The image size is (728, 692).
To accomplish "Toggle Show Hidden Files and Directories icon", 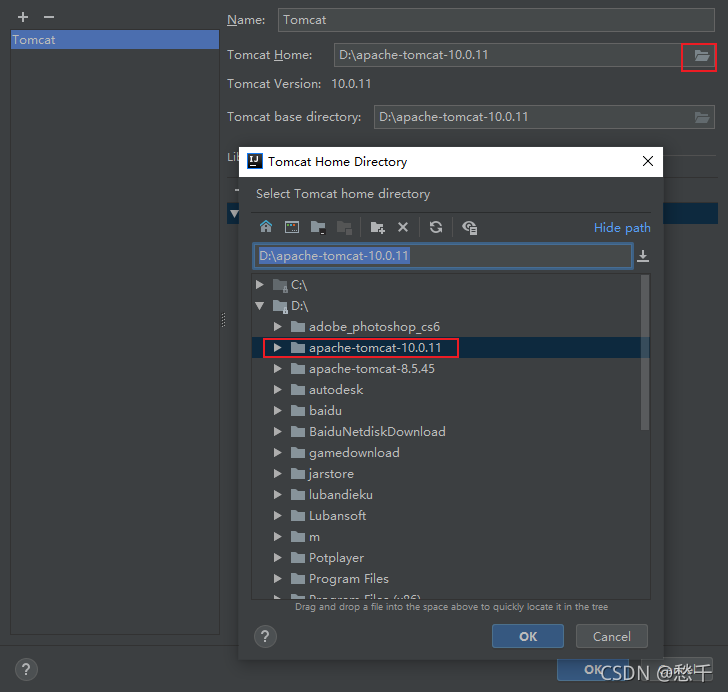I will pos(469,228).
